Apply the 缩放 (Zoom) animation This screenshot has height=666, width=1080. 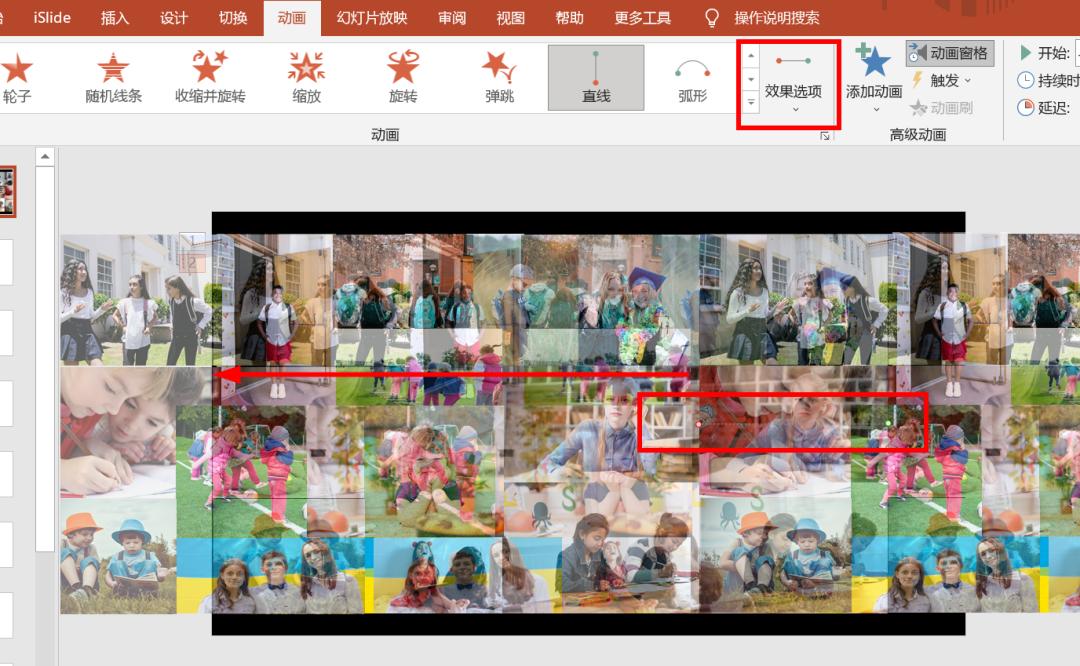[305, 75]
